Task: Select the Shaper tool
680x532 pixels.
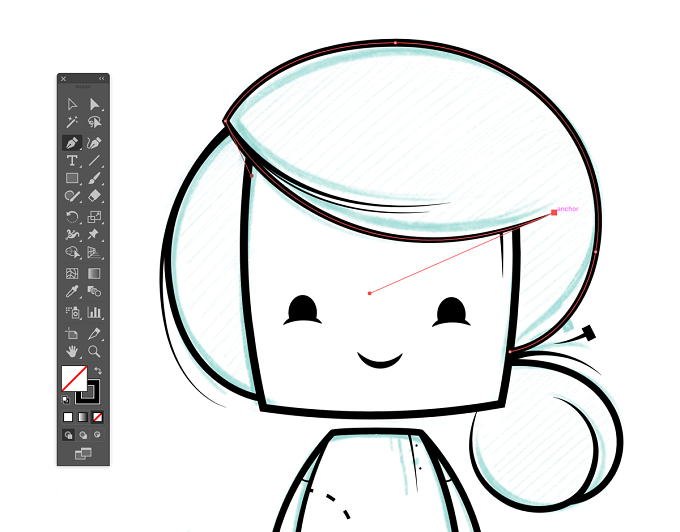Action: [x=72, y=196]
